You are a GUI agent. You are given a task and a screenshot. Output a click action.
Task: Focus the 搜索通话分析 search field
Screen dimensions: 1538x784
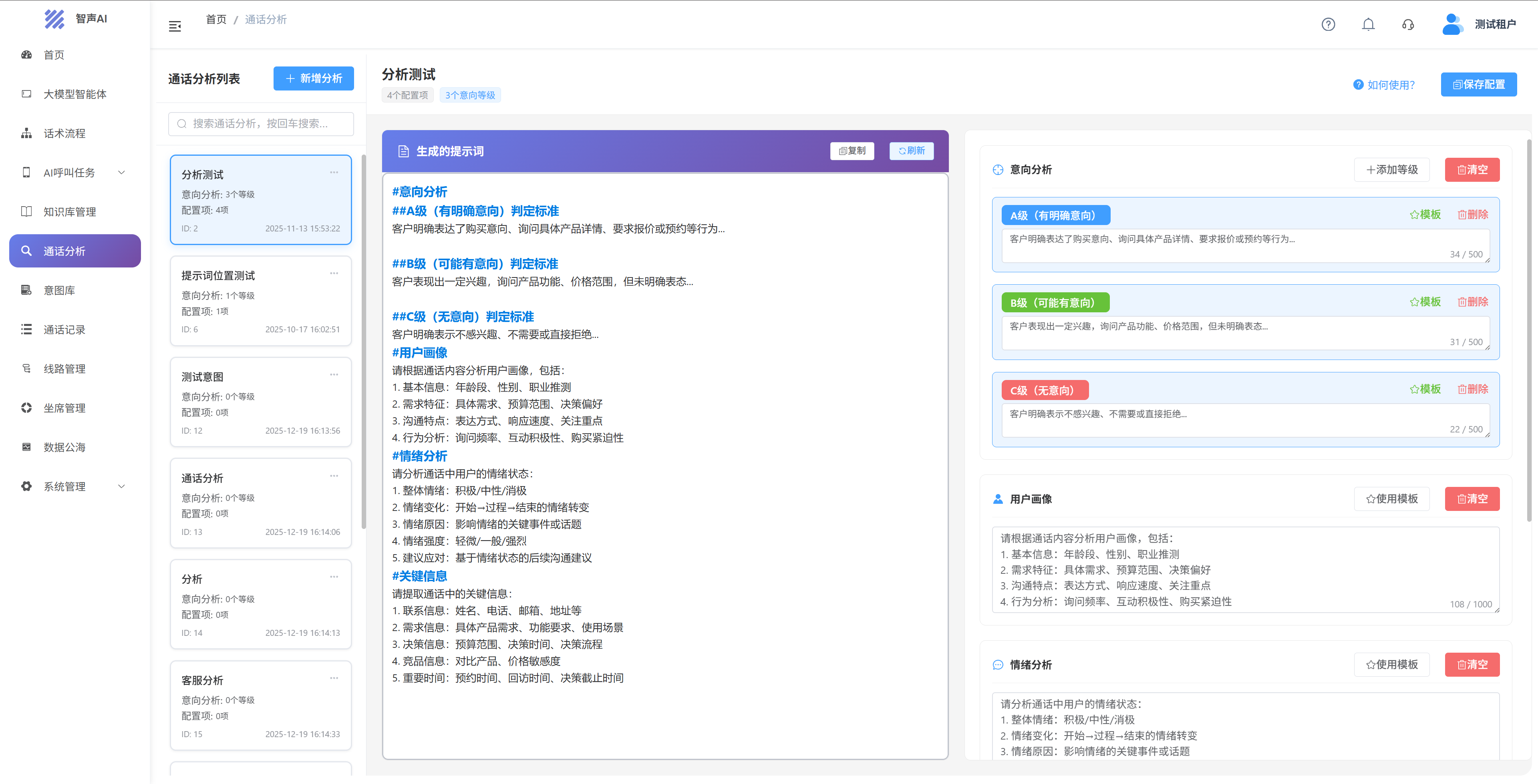click(261, 124)
